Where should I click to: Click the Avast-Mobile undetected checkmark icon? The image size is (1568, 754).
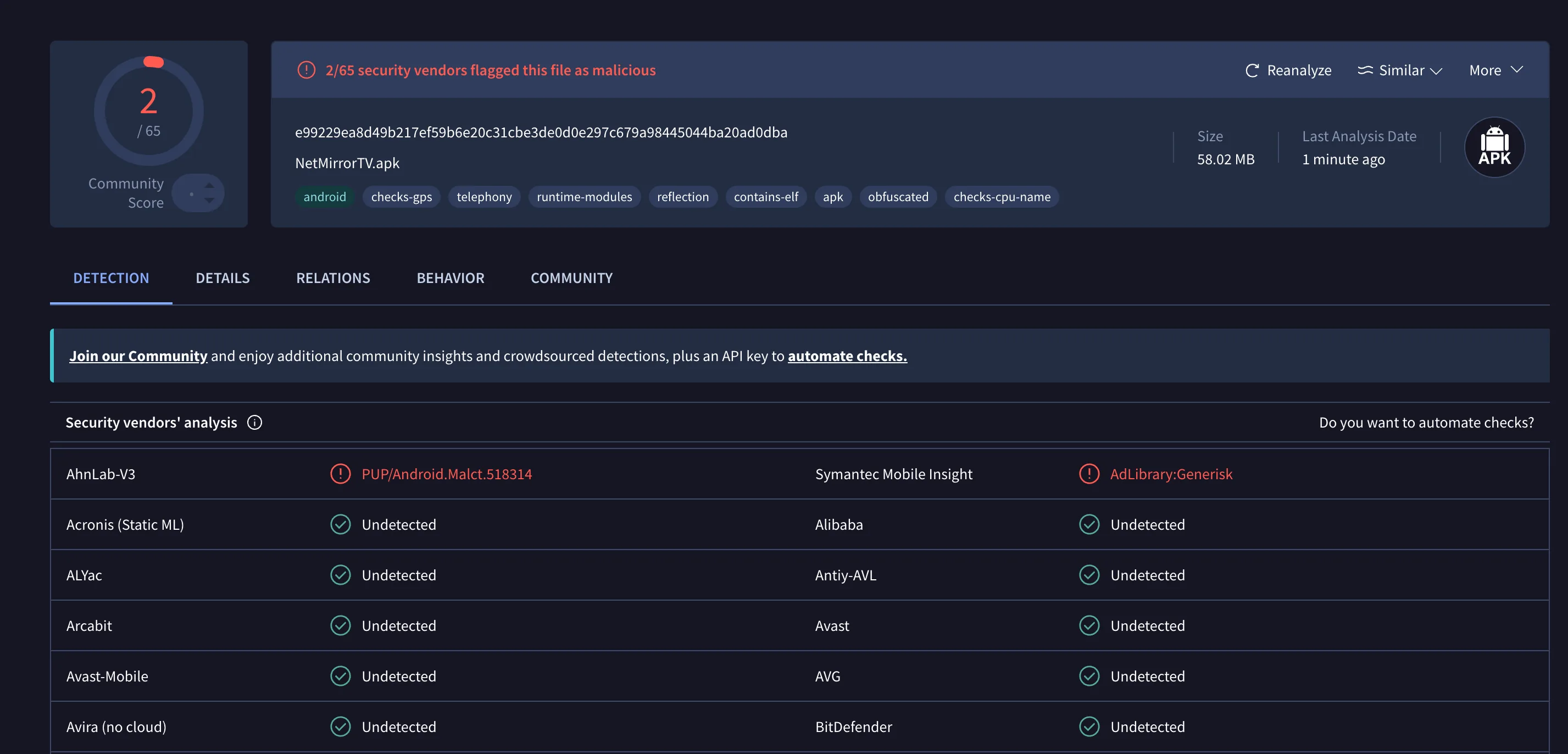pos(340,675)
